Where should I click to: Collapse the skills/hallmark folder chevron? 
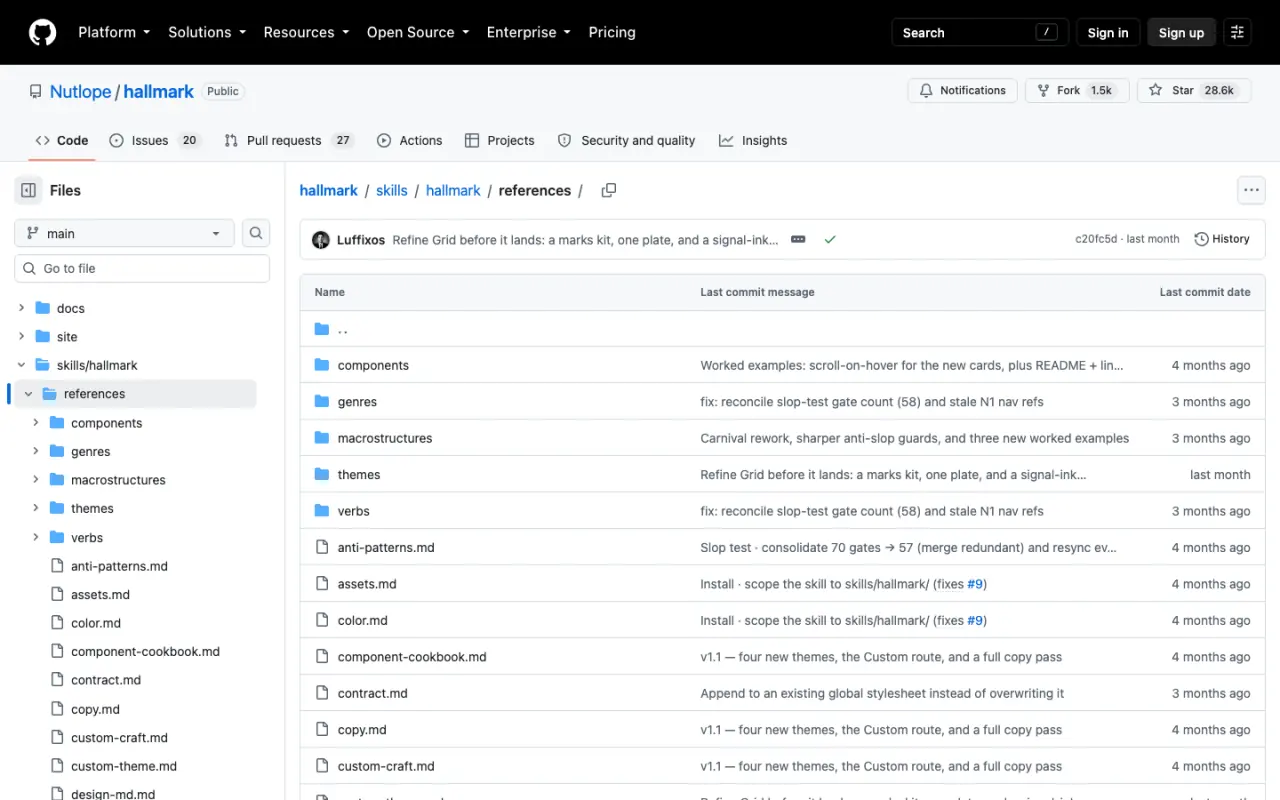pos(21,365)
